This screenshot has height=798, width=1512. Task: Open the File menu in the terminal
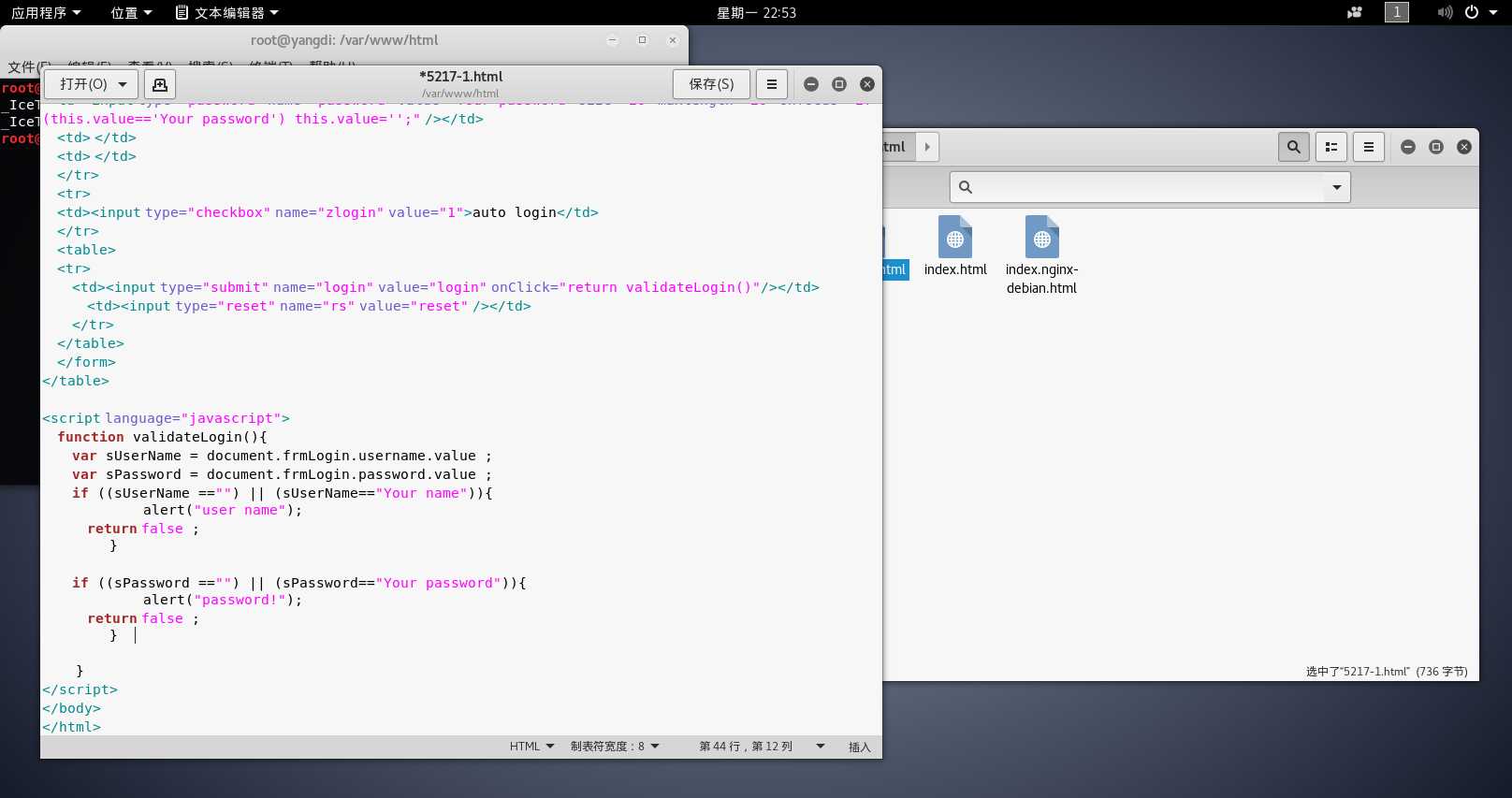coord(28,66)
